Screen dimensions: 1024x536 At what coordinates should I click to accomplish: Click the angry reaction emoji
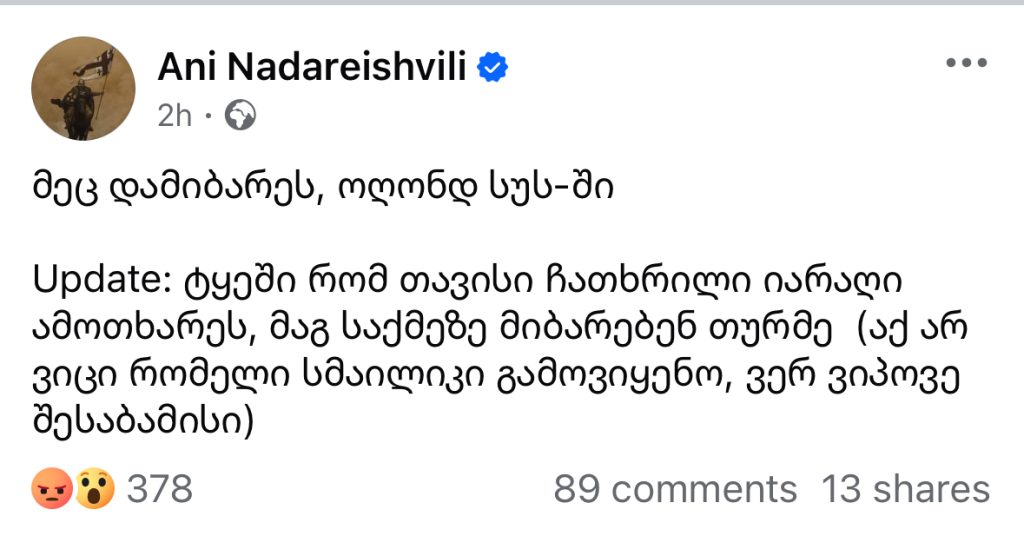point(50,489)
